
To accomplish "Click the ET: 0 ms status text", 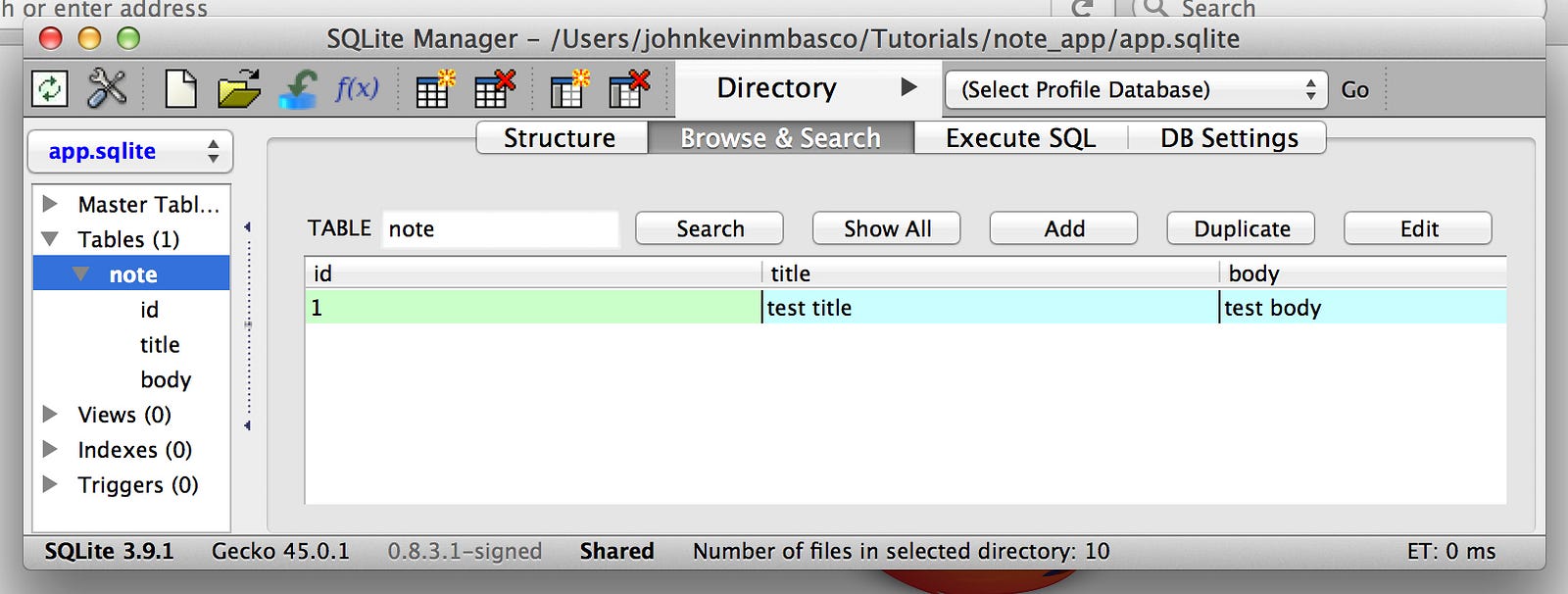I will point(1451,551).
